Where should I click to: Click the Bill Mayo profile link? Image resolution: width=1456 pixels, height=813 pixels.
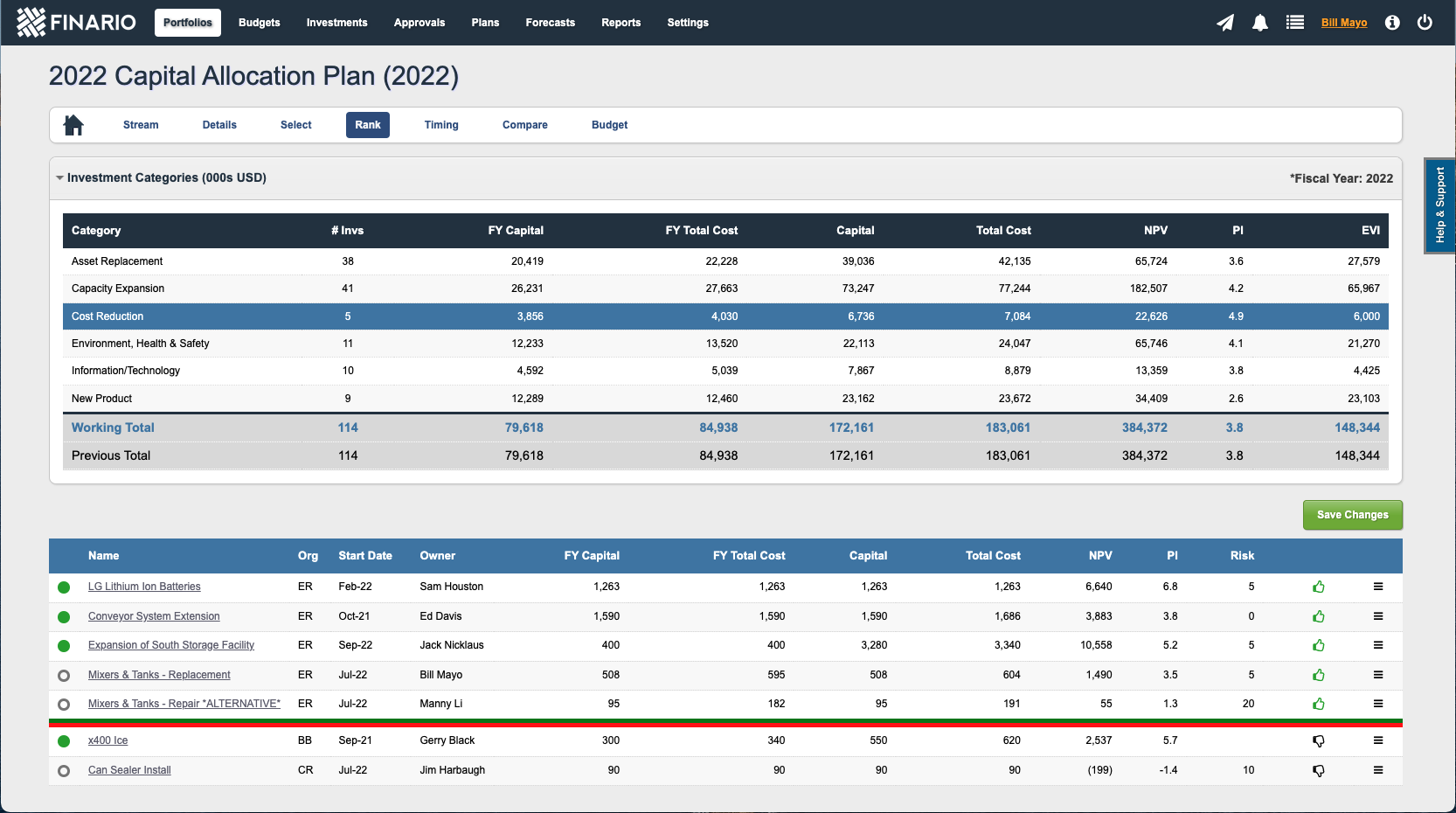click(1343, 23)
